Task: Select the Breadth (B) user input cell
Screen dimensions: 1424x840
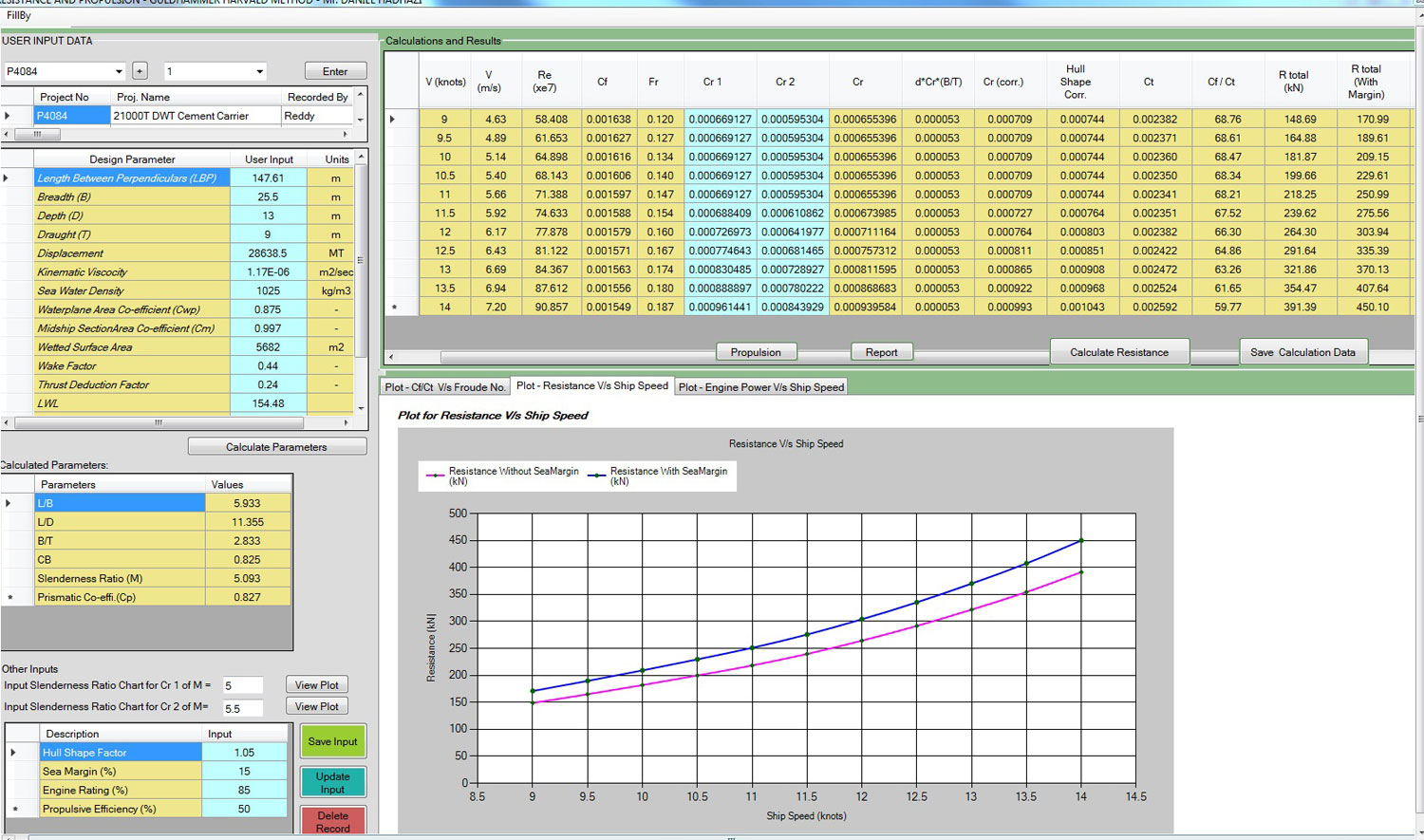Action: pos(269,196)
